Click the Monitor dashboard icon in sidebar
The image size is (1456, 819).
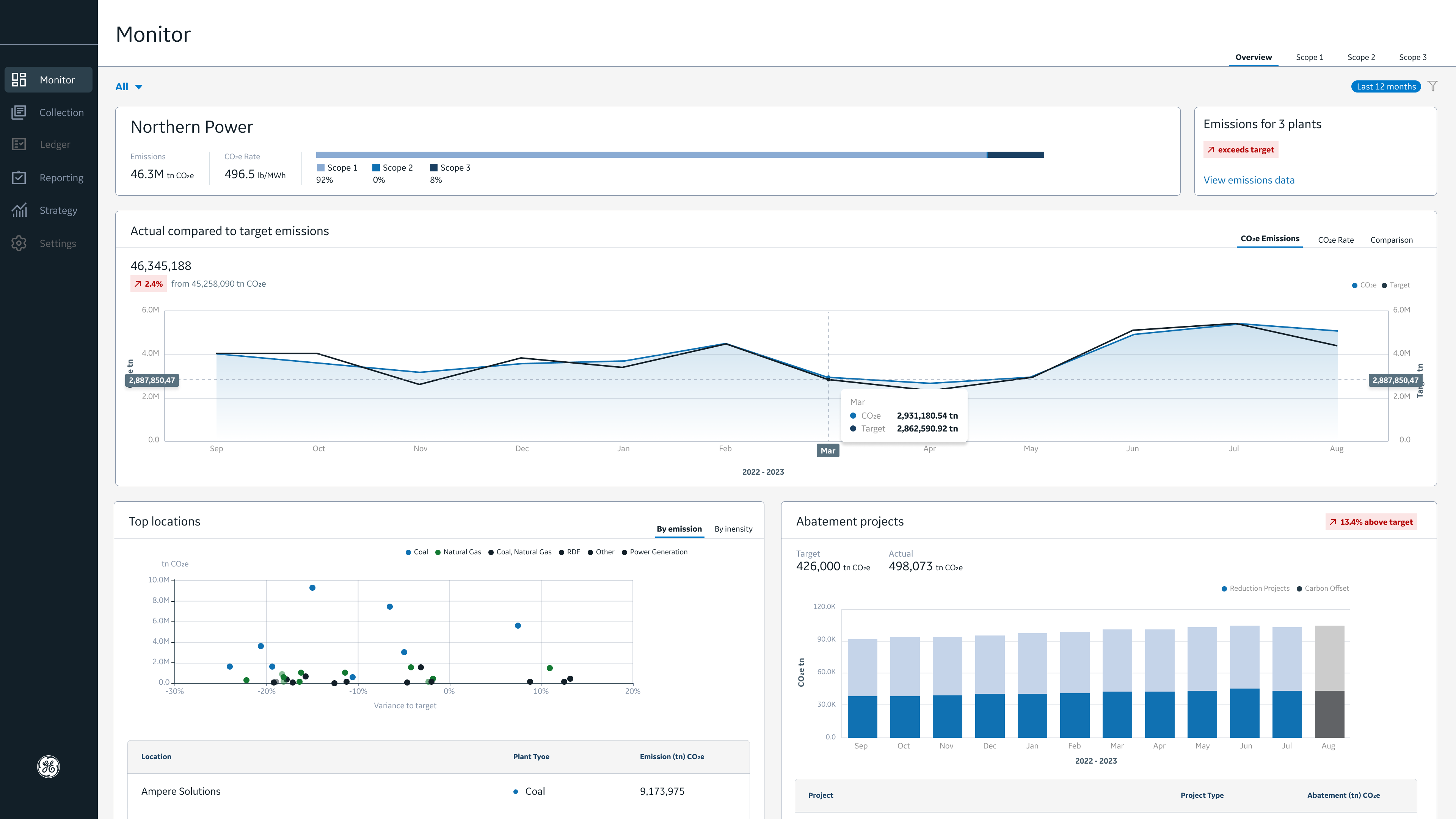(x=19, y=80)
